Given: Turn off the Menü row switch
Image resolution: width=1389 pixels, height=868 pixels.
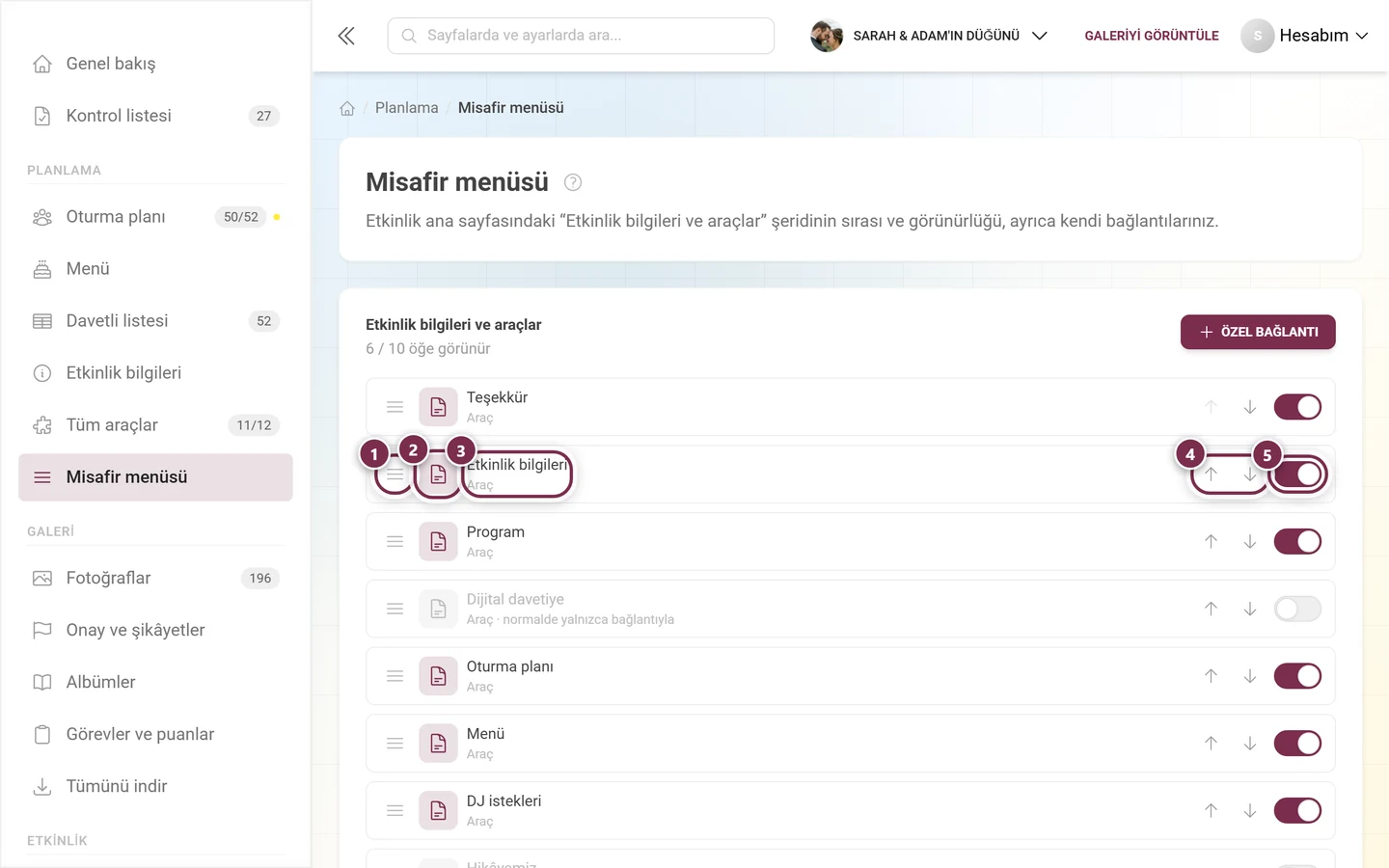Looking at the screenshot, I should [1297, 744].
